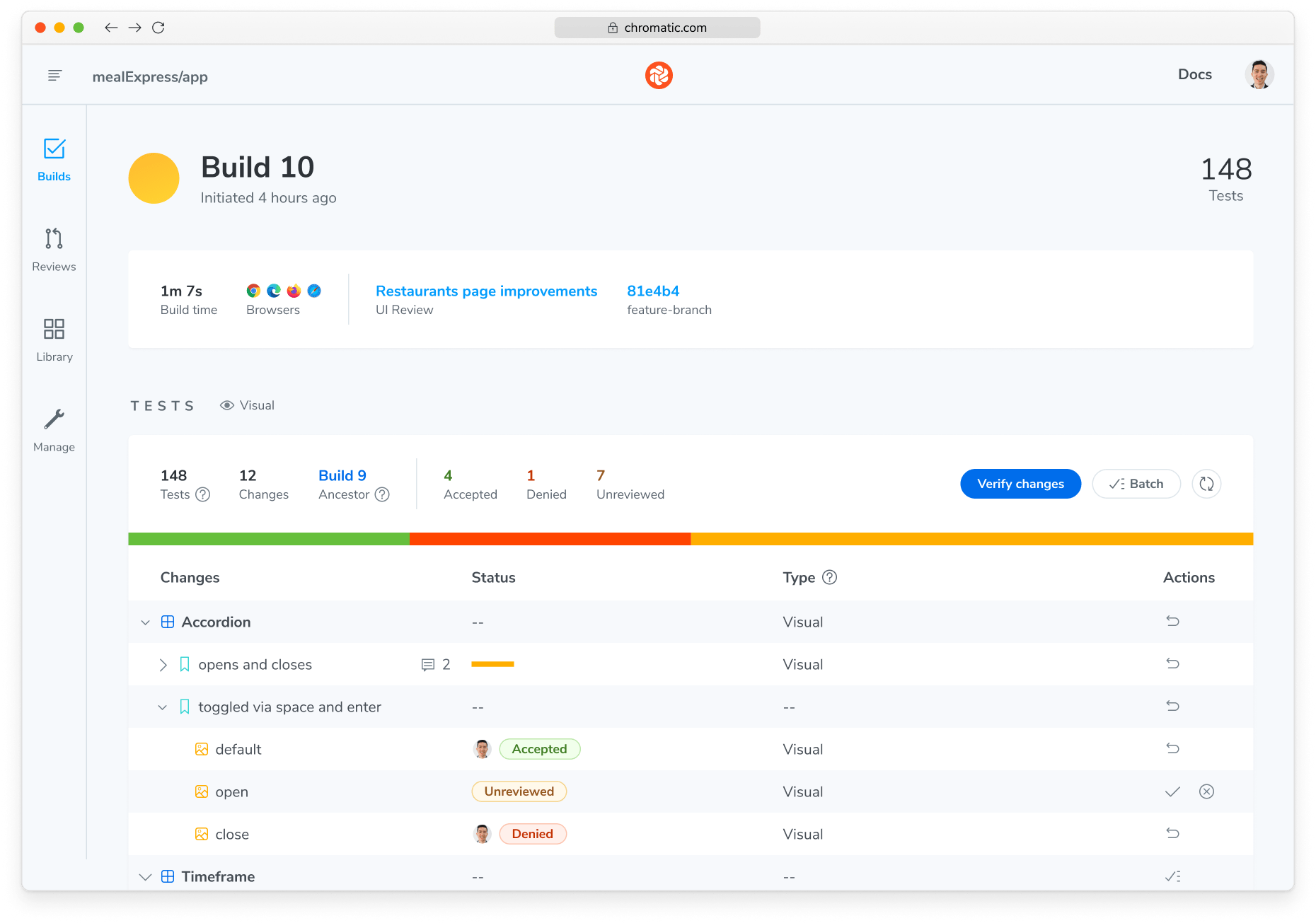Expand the 'opens and closes' story
The width and height of the screenshot is (1316, 923).
coord(163,665)
